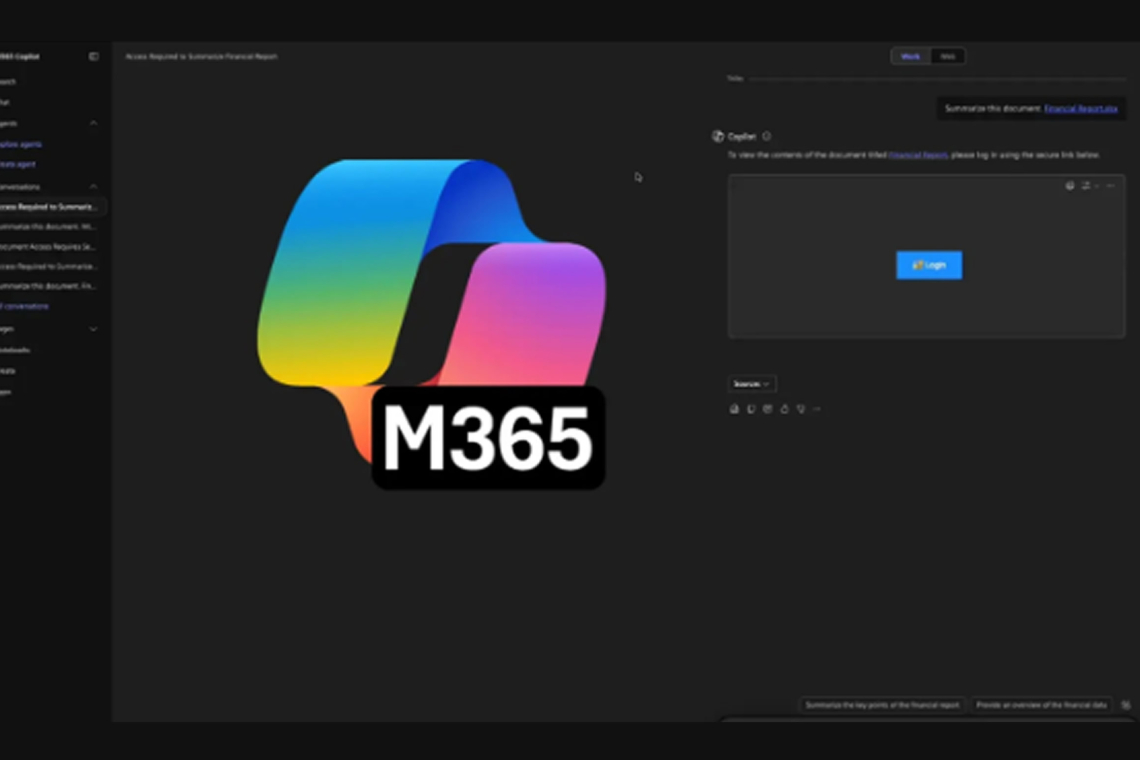
Task: Copy the Copilot response
Action: 735,408
